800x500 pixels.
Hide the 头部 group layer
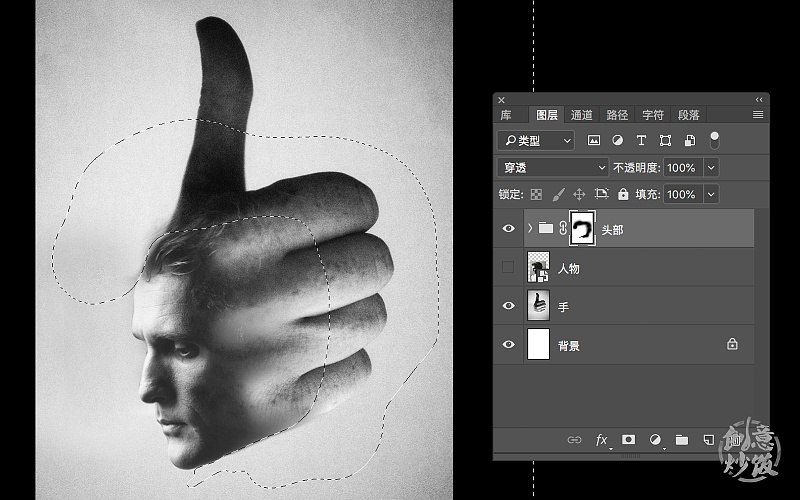click(509, 229)
